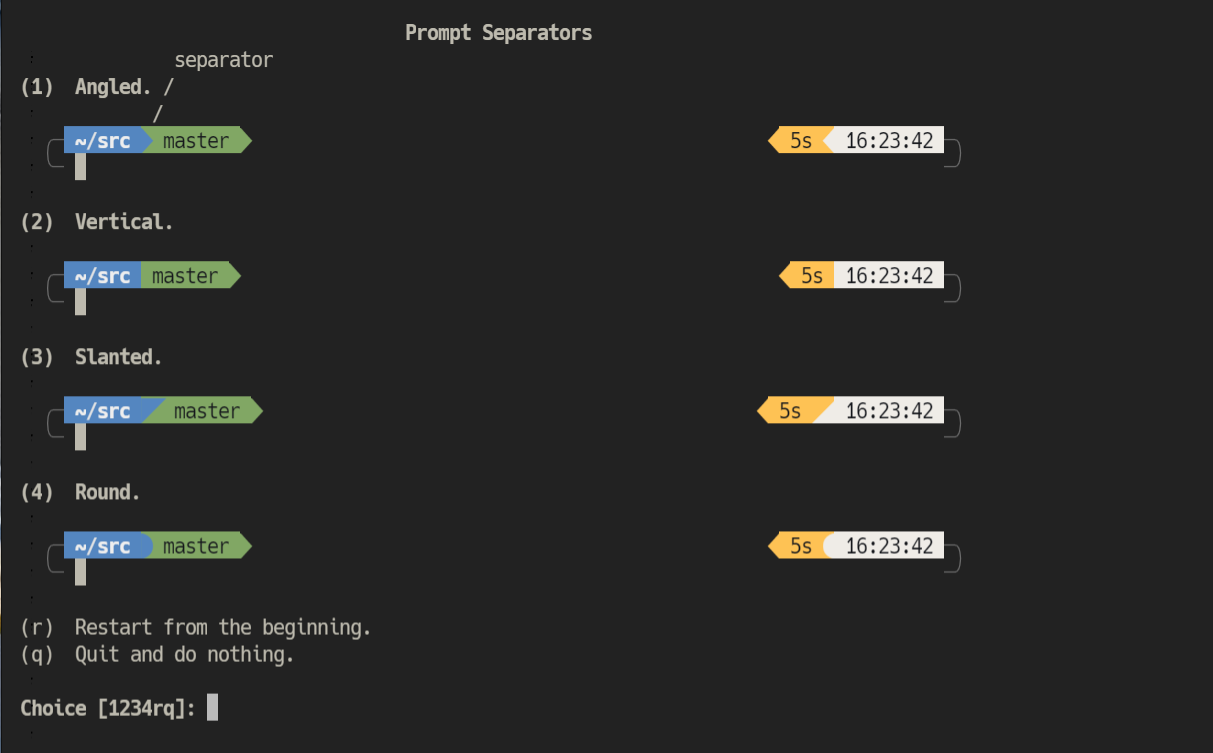Click the green master segment under Vertical
Viewport: 1213px width, 753px height.
(190, 275)
